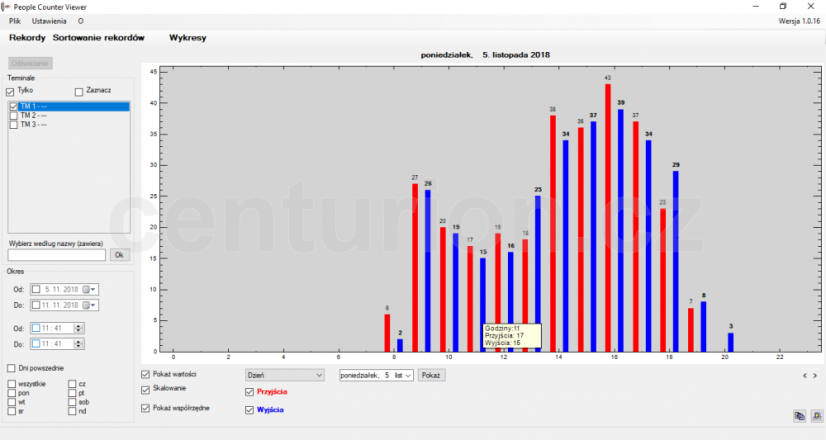
Task: Check the wt weekday checkbox
Action: pyautogui.click(x=12, y=402)
